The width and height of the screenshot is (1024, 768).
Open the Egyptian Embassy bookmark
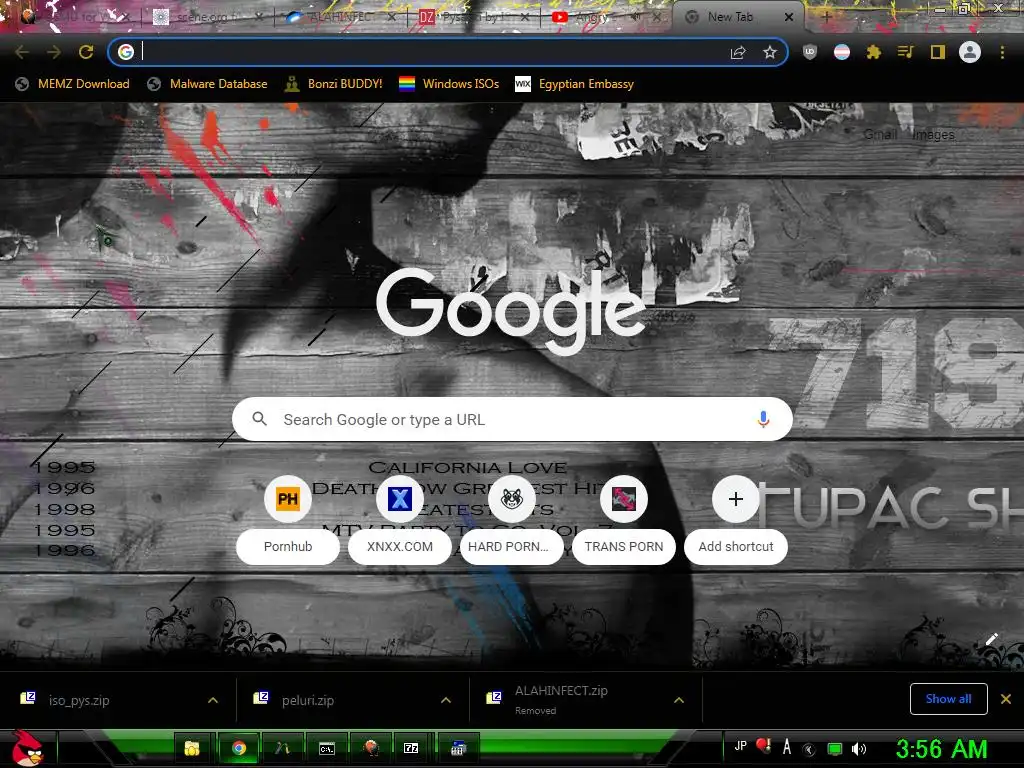pyautogui.click(x=575, y=84)
